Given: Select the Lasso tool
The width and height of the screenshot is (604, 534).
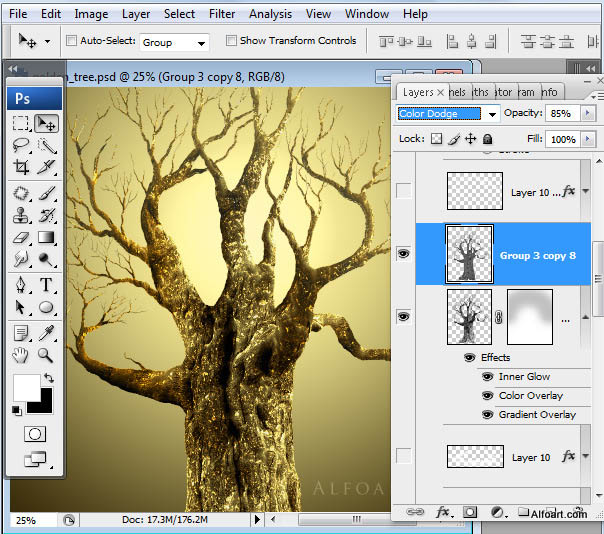Looking at the screenshot, I should point(21,145).
